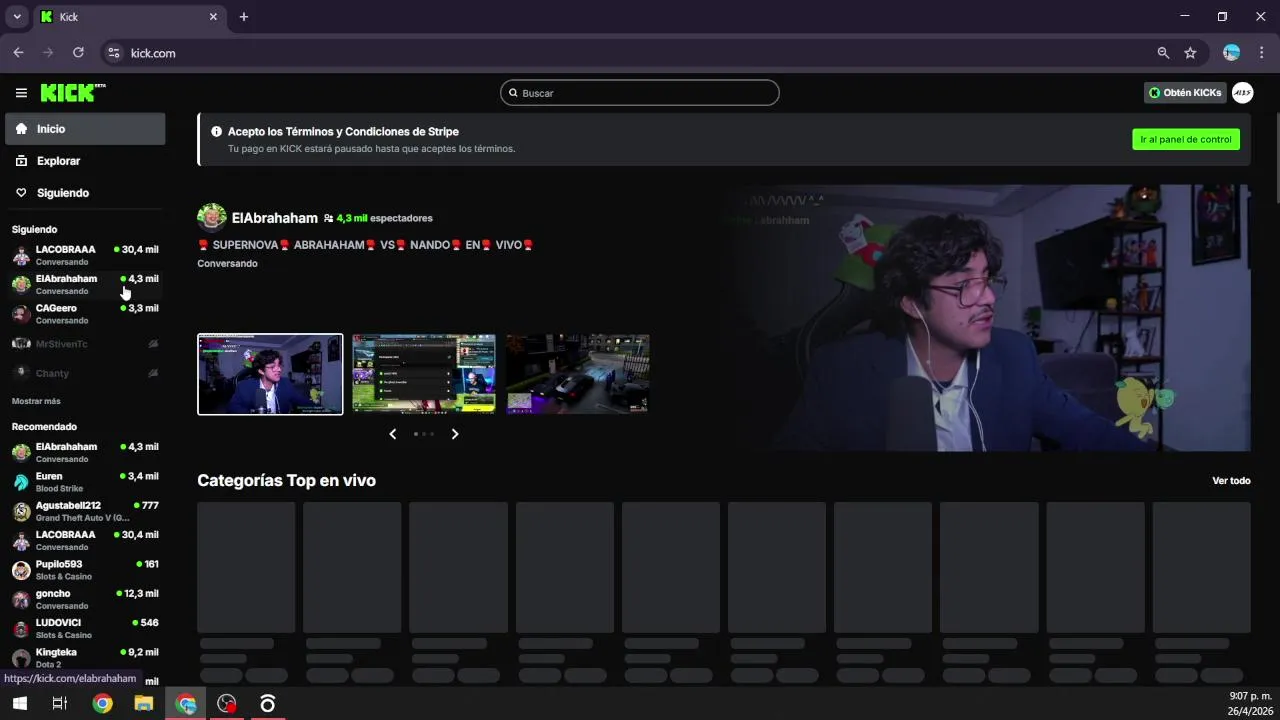The height and width of the screenshot is (720, 1280).
Task: Open offline Chanty channel
Action: coord(85,373)
